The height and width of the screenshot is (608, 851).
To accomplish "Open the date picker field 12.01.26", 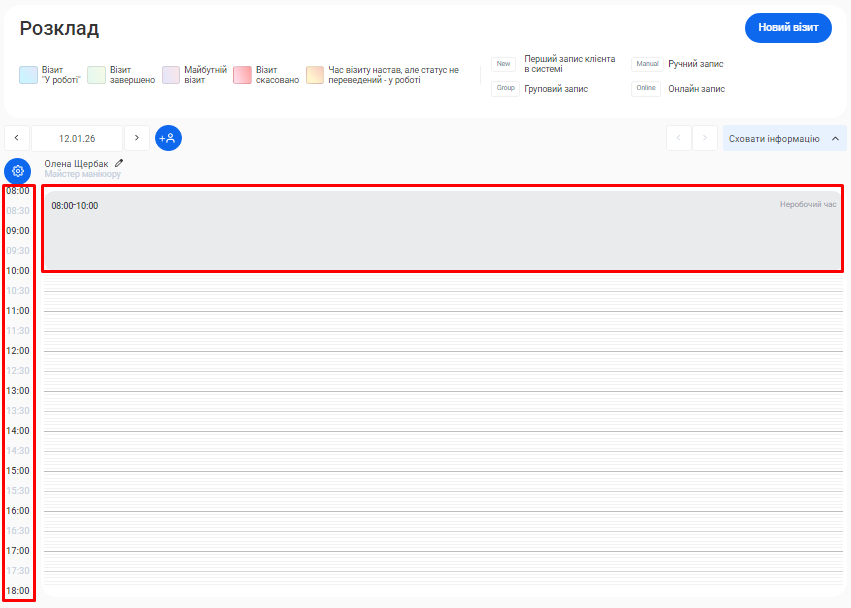I will [77, 138].
